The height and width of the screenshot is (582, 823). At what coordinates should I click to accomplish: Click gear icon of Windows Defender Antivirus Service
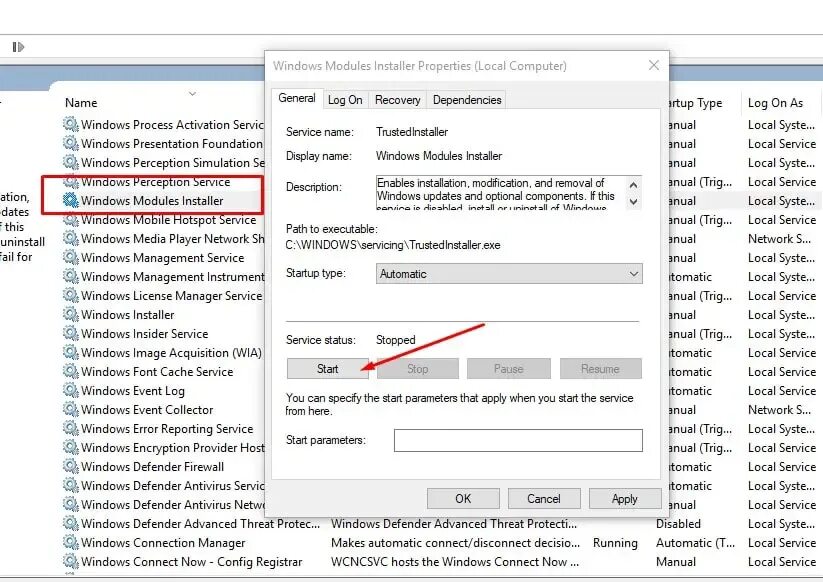[70, 485]
